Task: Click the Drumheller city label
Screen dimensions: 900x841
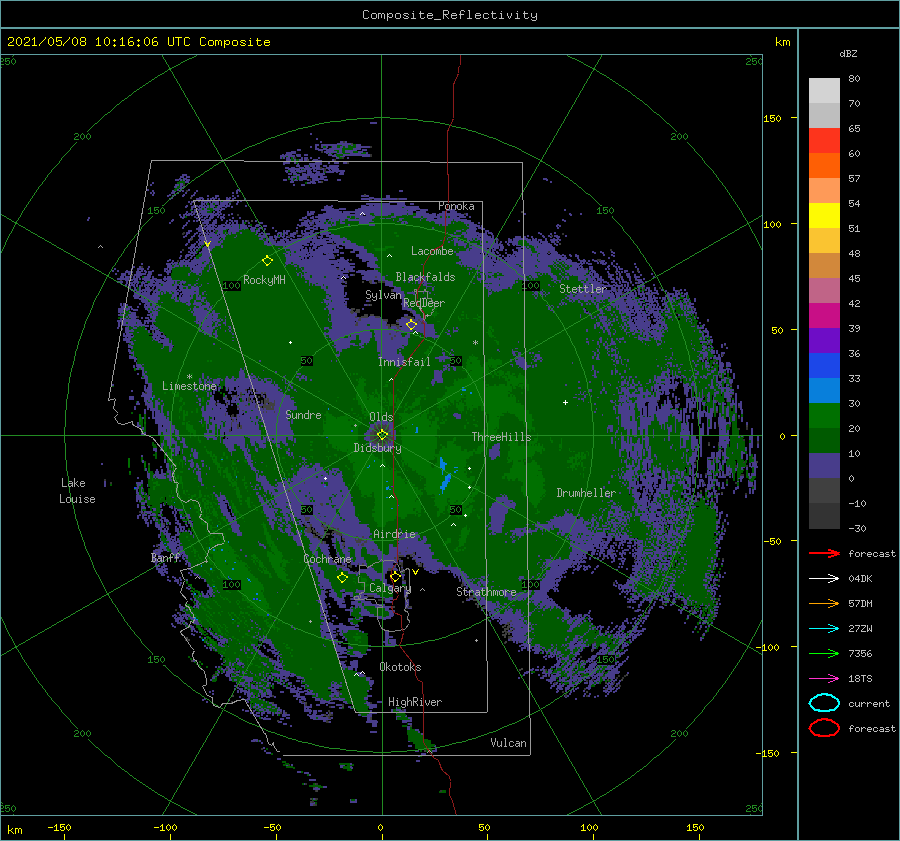Action: pos(585,493)
